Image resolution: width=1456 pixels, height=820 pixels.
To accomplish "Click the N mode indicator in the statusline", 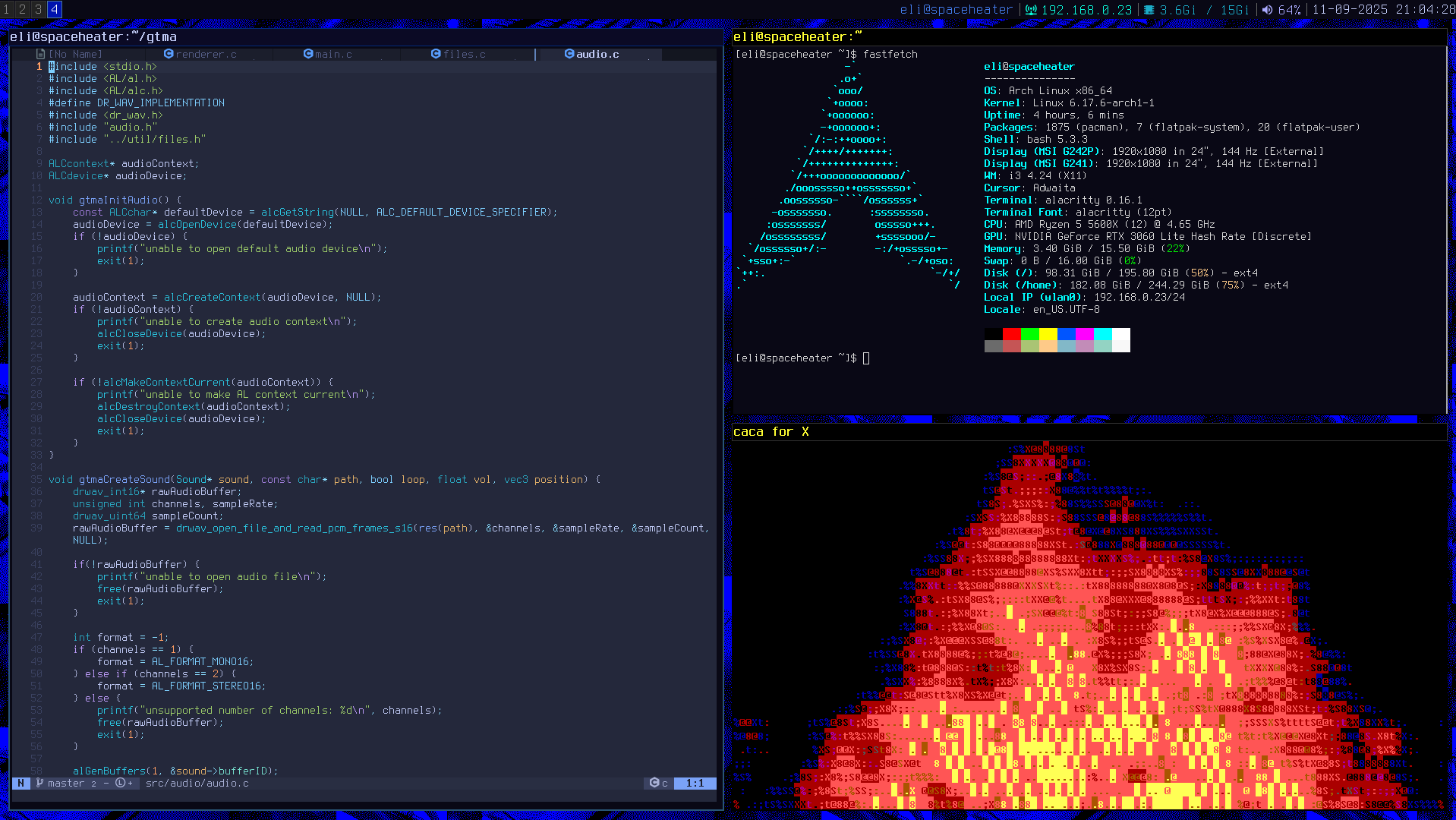I will coord(20,783).
